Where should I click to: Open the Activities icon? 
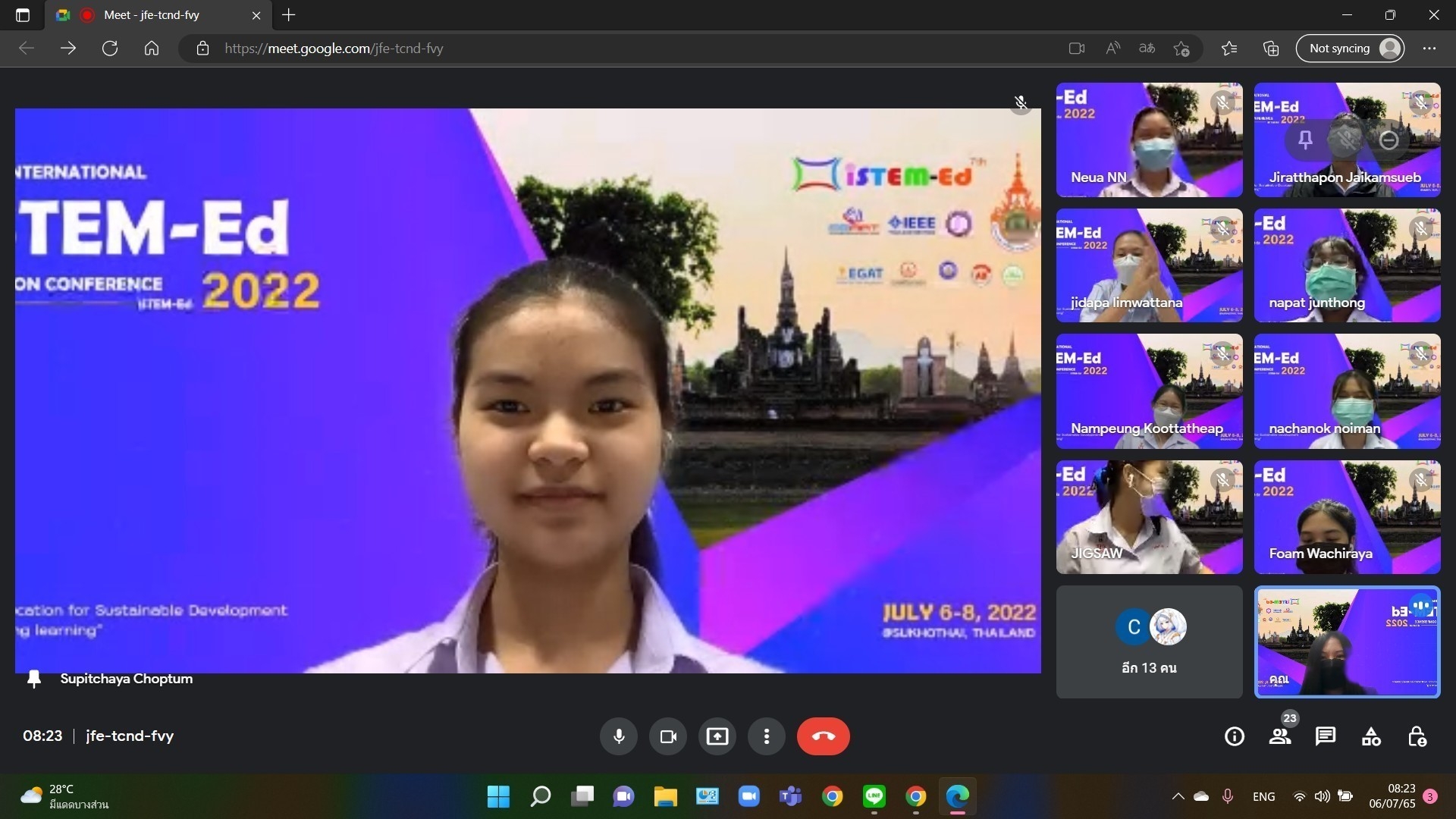[1371, 736]
